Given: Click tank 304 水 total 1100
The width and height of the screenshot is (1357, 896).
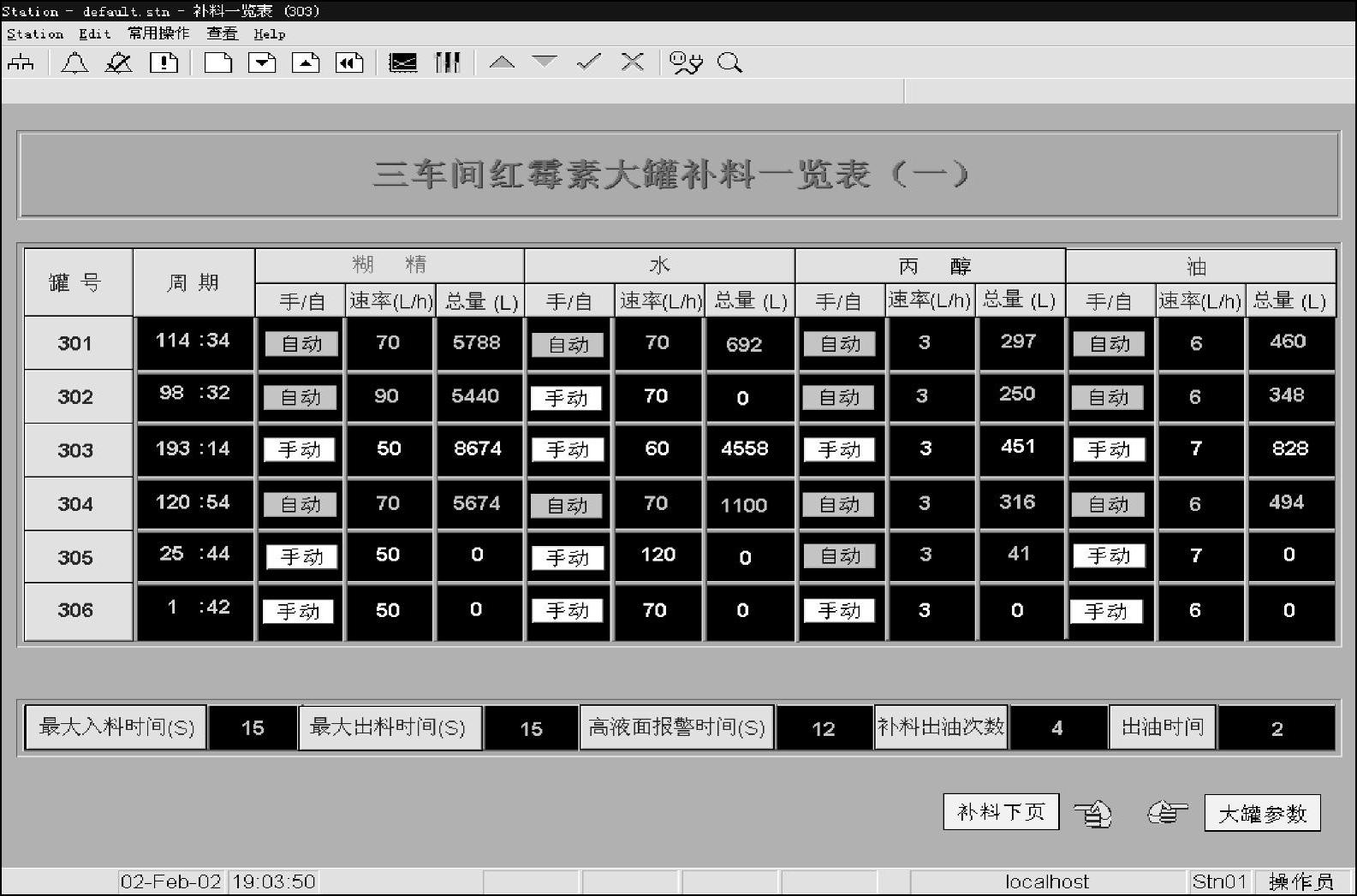Looking at the screenshot, I should (x=744, y=505).
